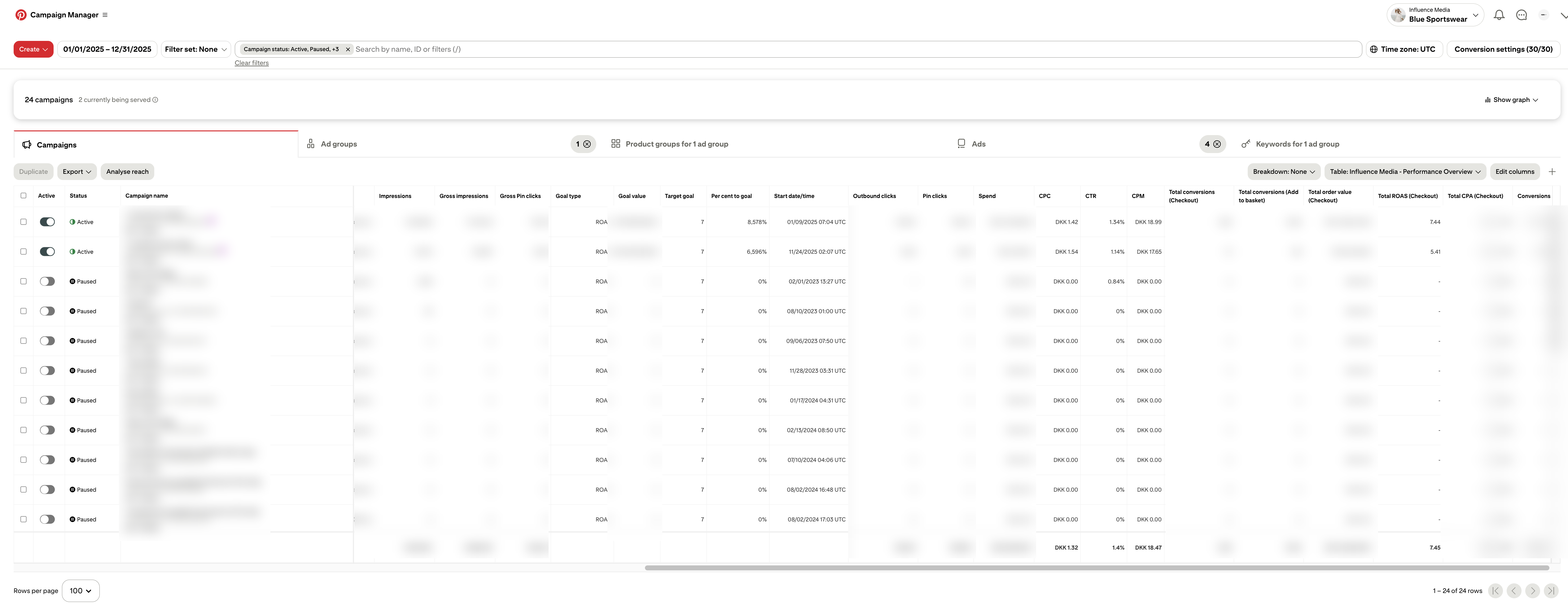Open the Campaign Manager hamburger menu

click(x=105, y=15)
